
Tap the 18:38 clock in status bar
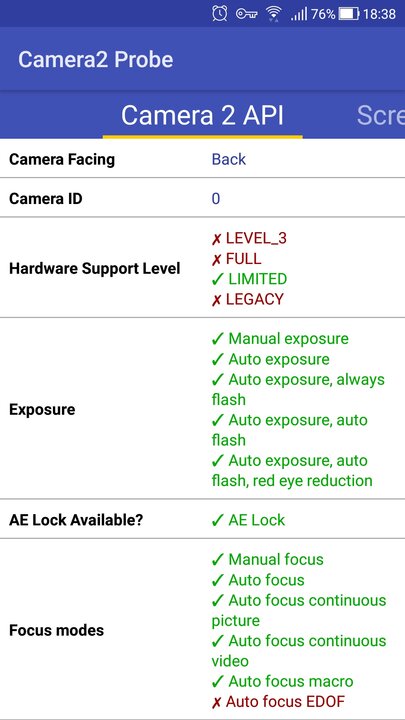pos(379,14)
